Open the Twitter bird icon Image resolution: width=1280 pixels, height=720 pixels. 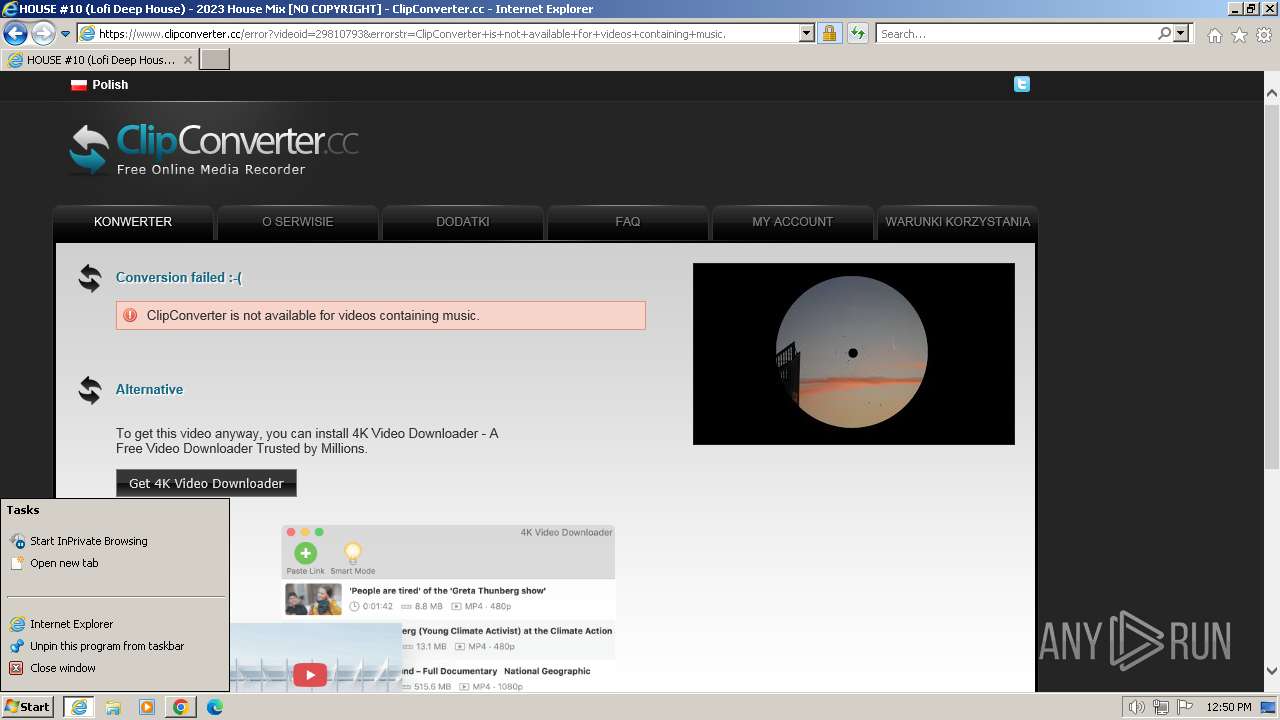click(x=1021, y=84)
